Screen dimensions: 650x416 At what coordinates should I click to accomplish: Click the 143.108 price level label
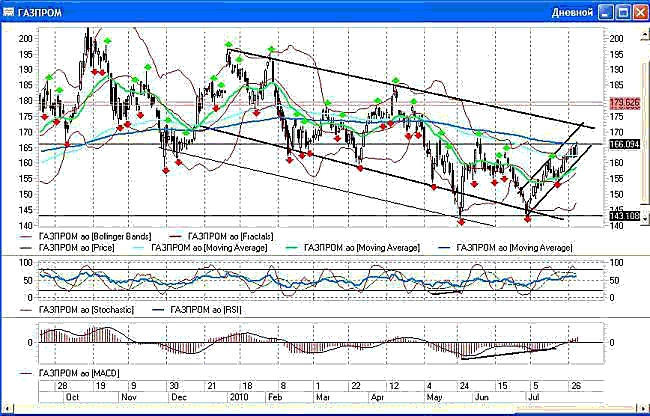point(625,216)
